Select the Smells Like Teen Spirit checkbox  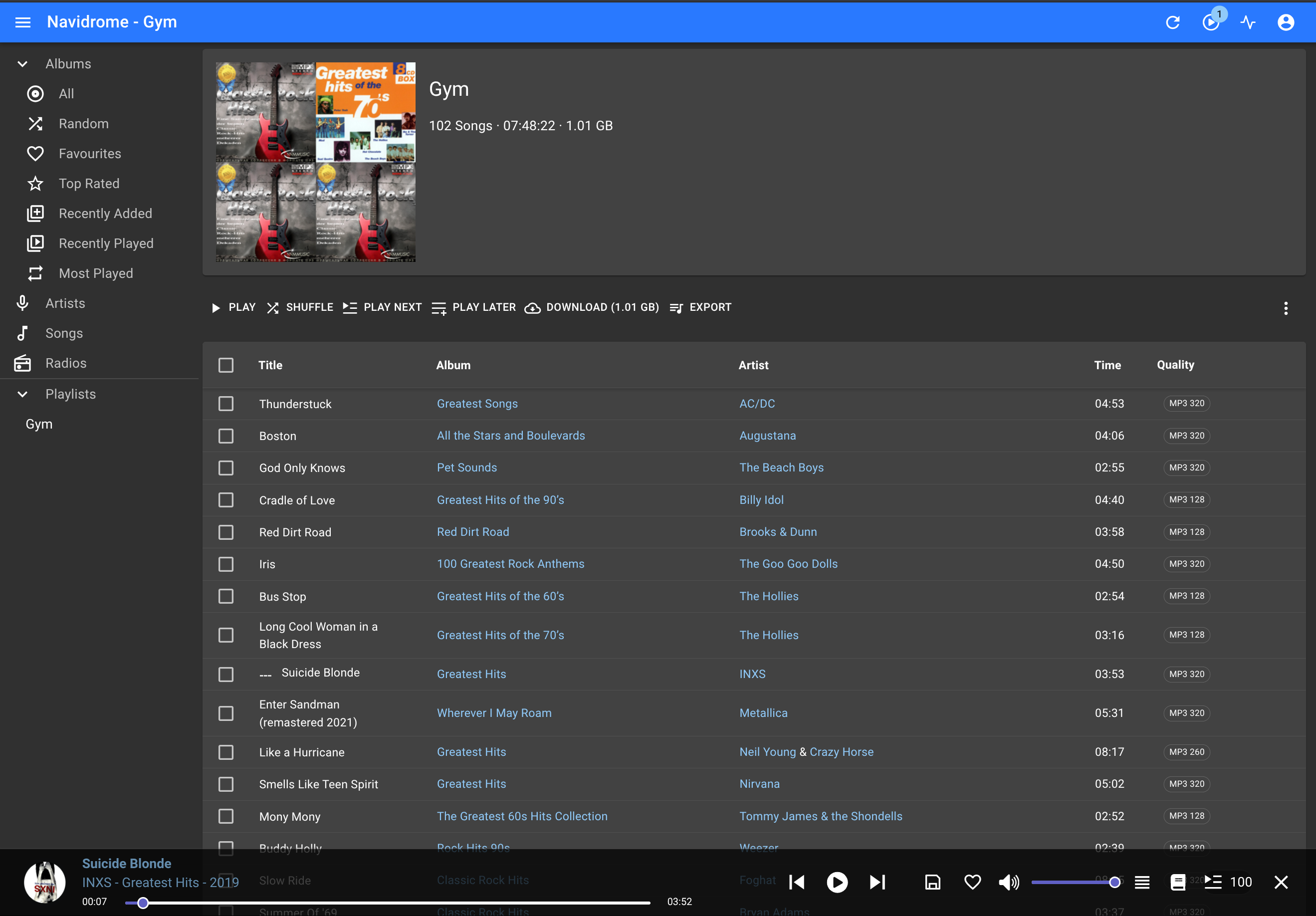pos(226,785)
